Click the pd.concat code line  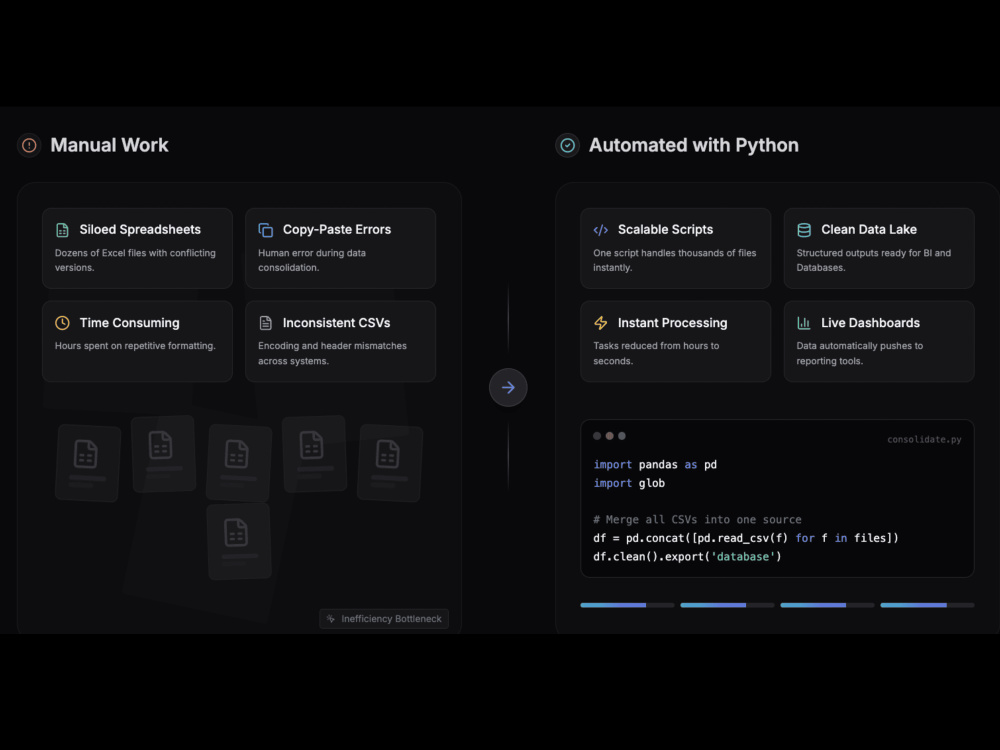[746, 538]
